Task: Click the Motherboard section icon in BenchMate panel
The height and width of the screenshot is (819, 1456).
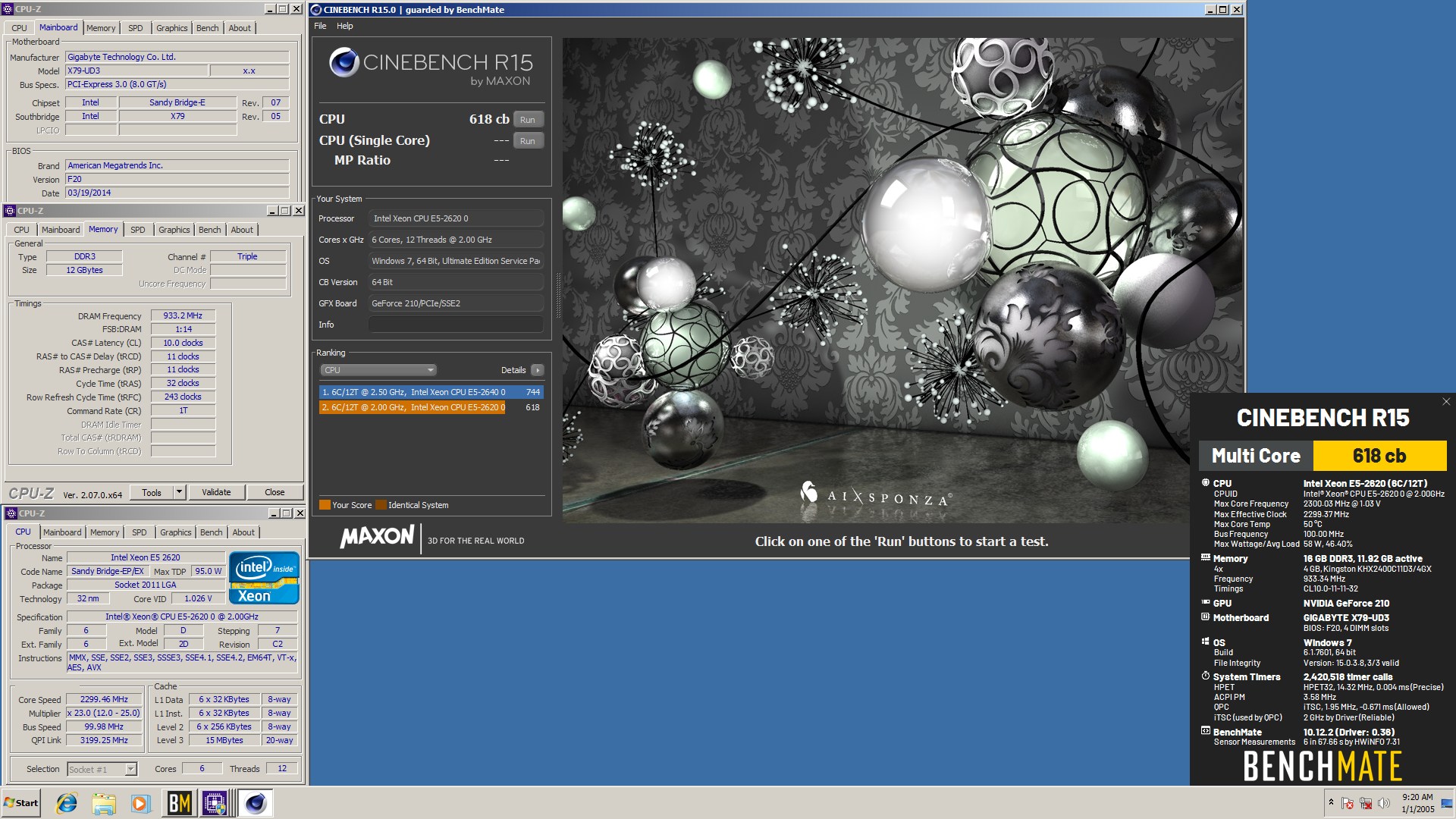Action: tap(1206, 617)
